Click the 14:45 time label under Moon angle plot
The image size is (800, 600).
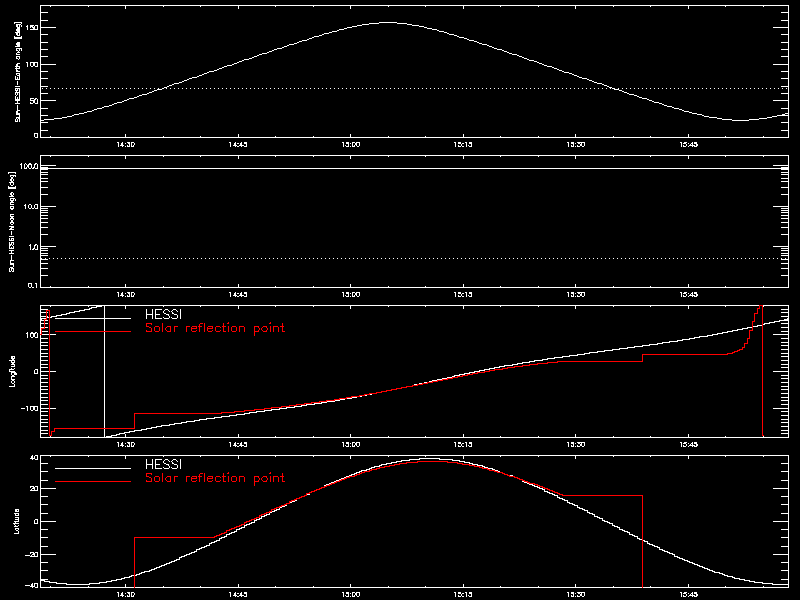238,295
